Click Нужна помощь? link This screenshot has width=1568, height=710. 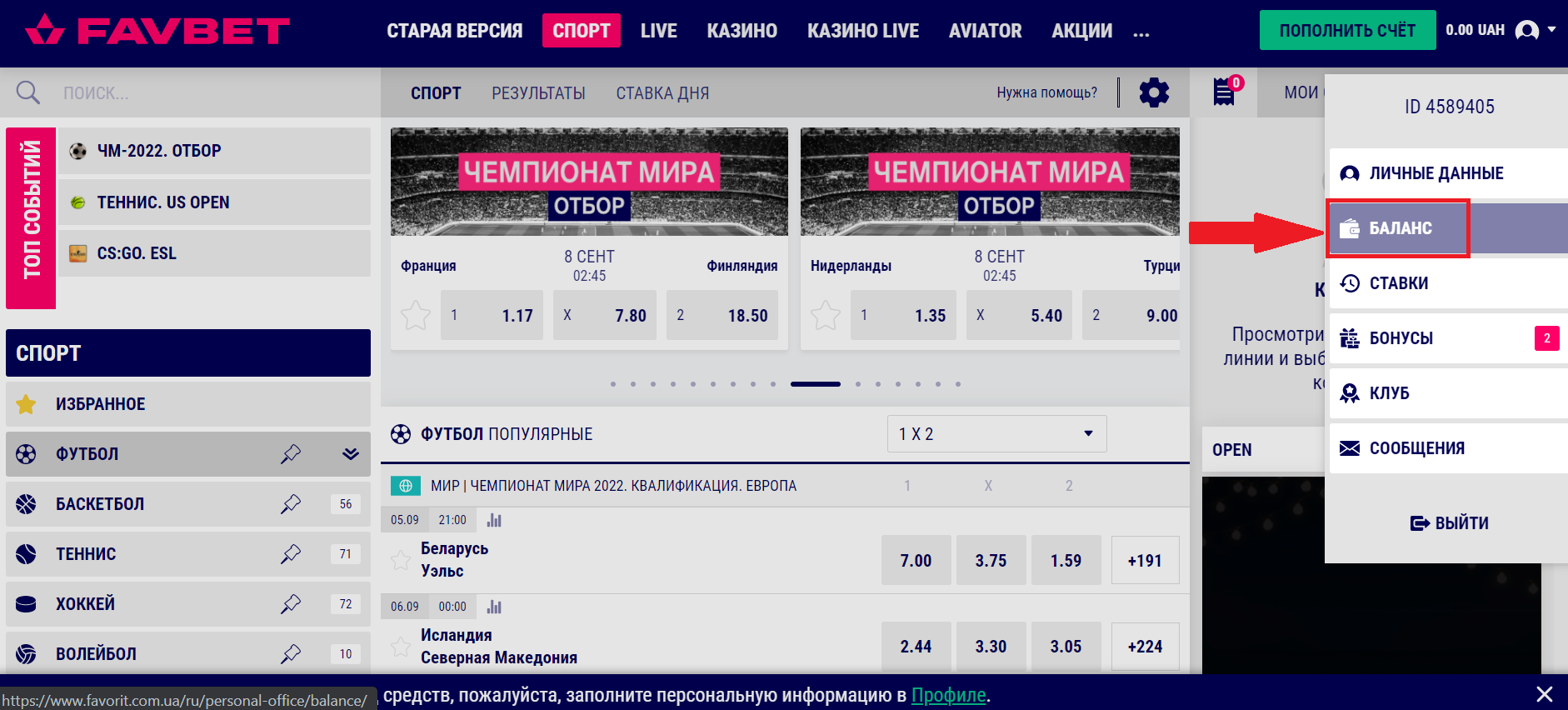point(1046,92)
